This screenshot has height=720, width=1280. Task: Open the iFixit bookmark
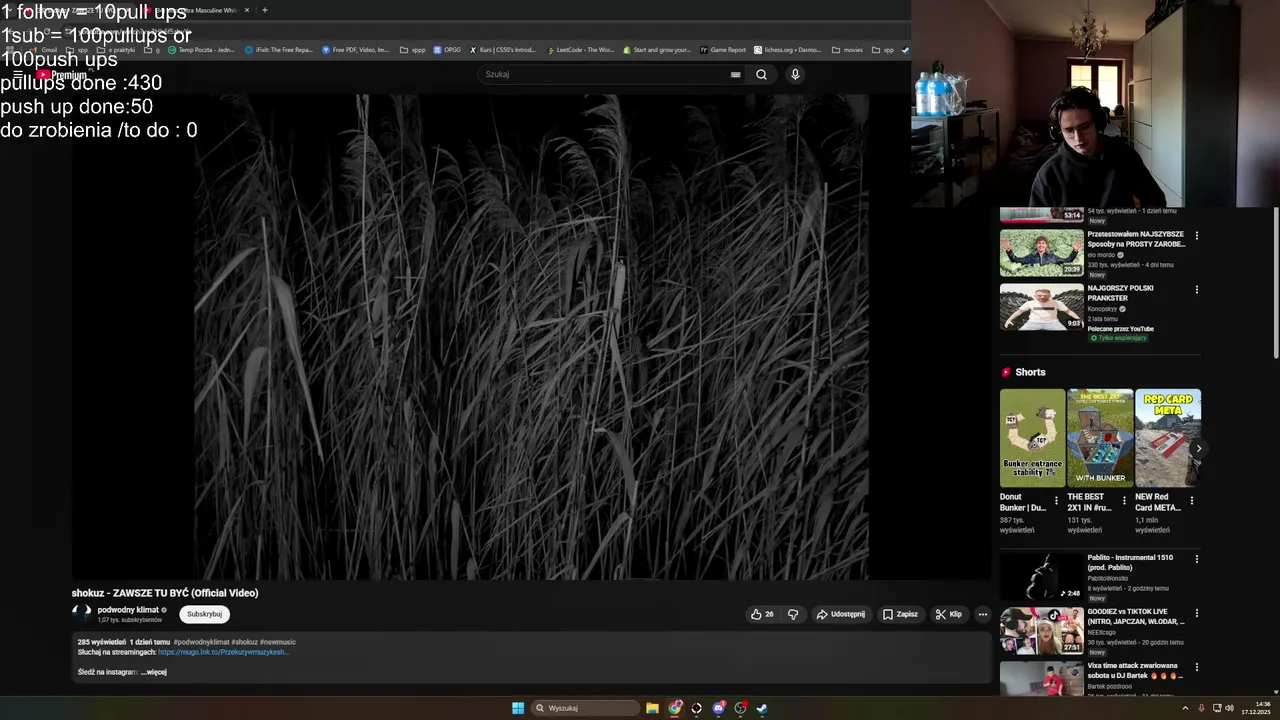pos(279,50)
